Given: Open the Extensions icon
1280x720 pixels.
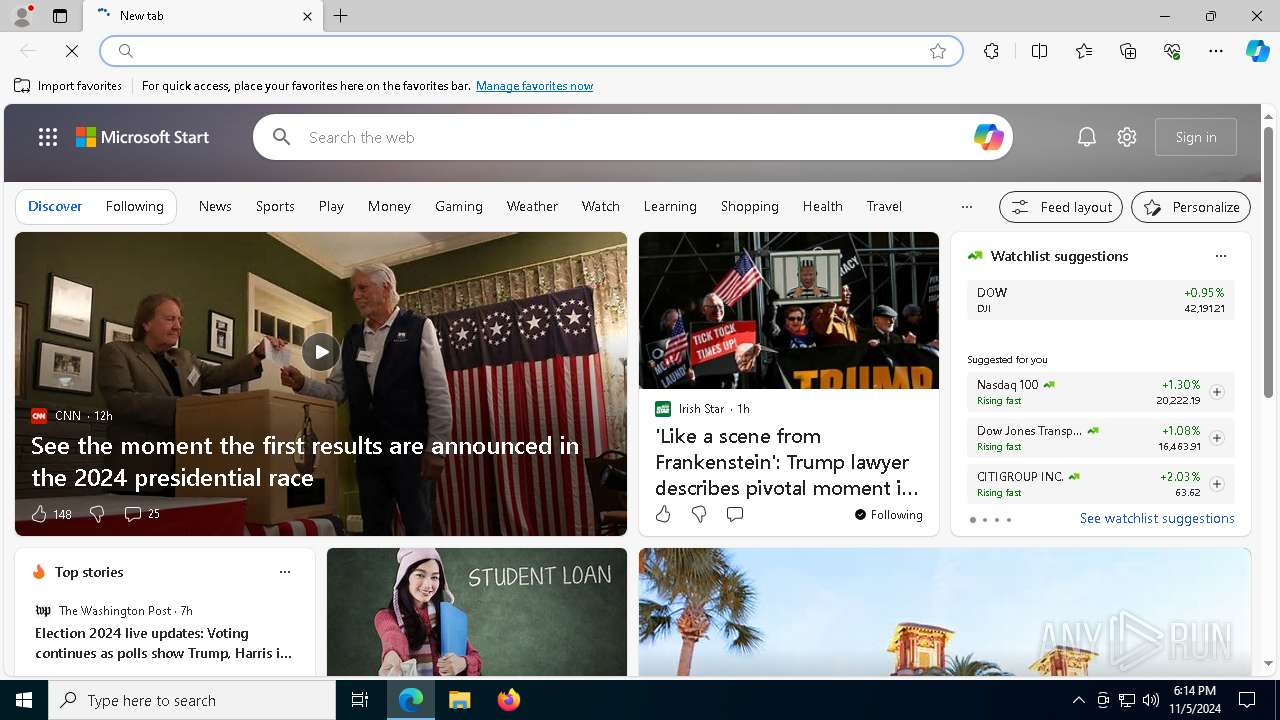Looking at the screenshot, I should 991,51.
